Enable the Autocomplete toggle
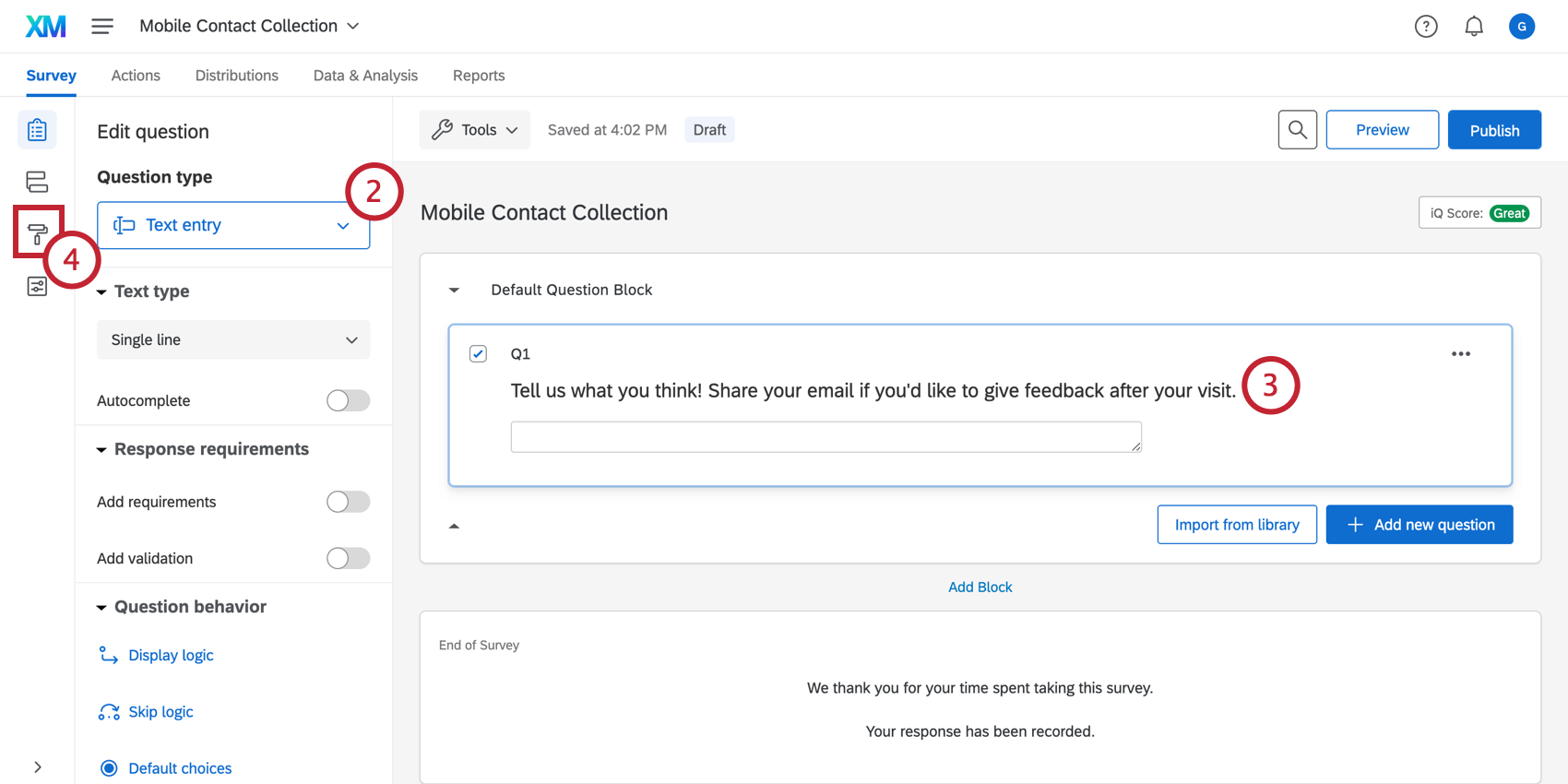 click(x=348, y=400)
